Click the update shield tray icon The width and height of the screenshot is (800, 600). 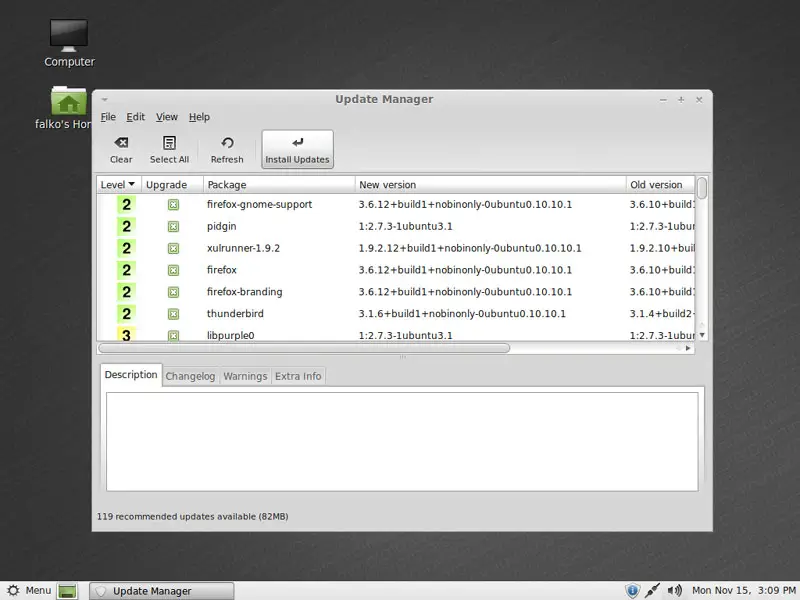632,591
